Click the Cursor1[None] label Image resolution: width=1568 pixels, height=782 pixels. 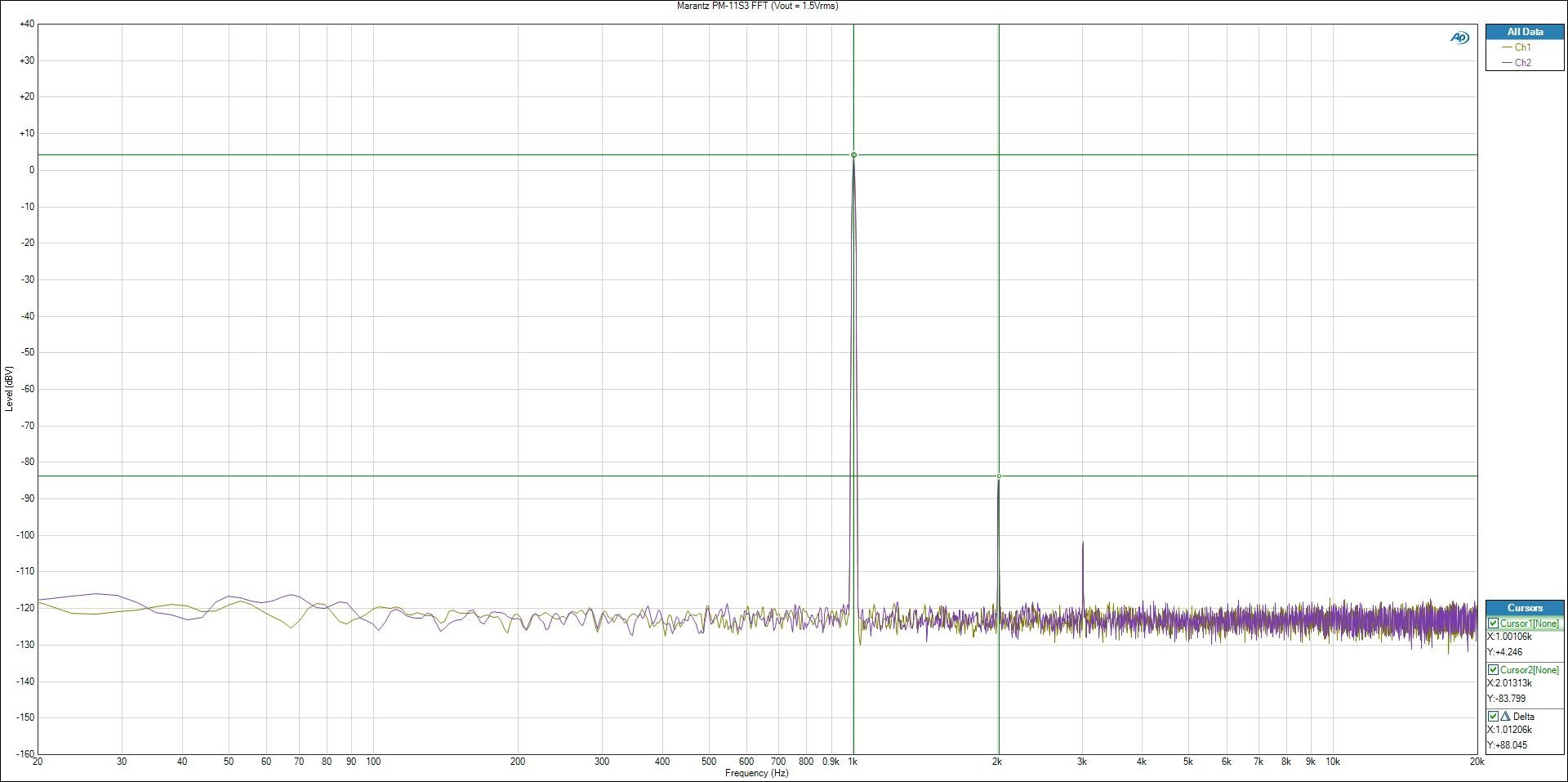pyautogui.click(x=1530, y=623)
